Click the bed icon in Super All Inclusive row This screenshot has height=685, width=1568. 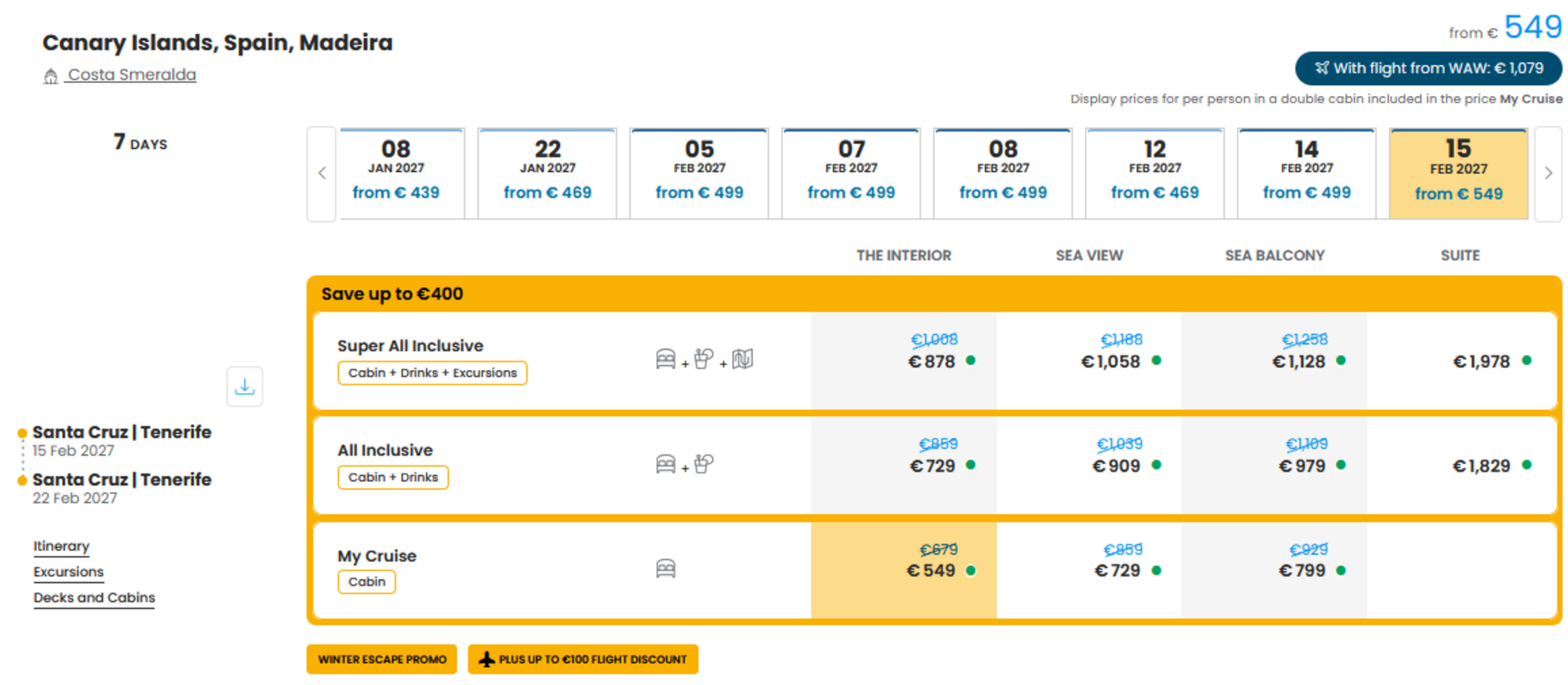coord(665,359)
